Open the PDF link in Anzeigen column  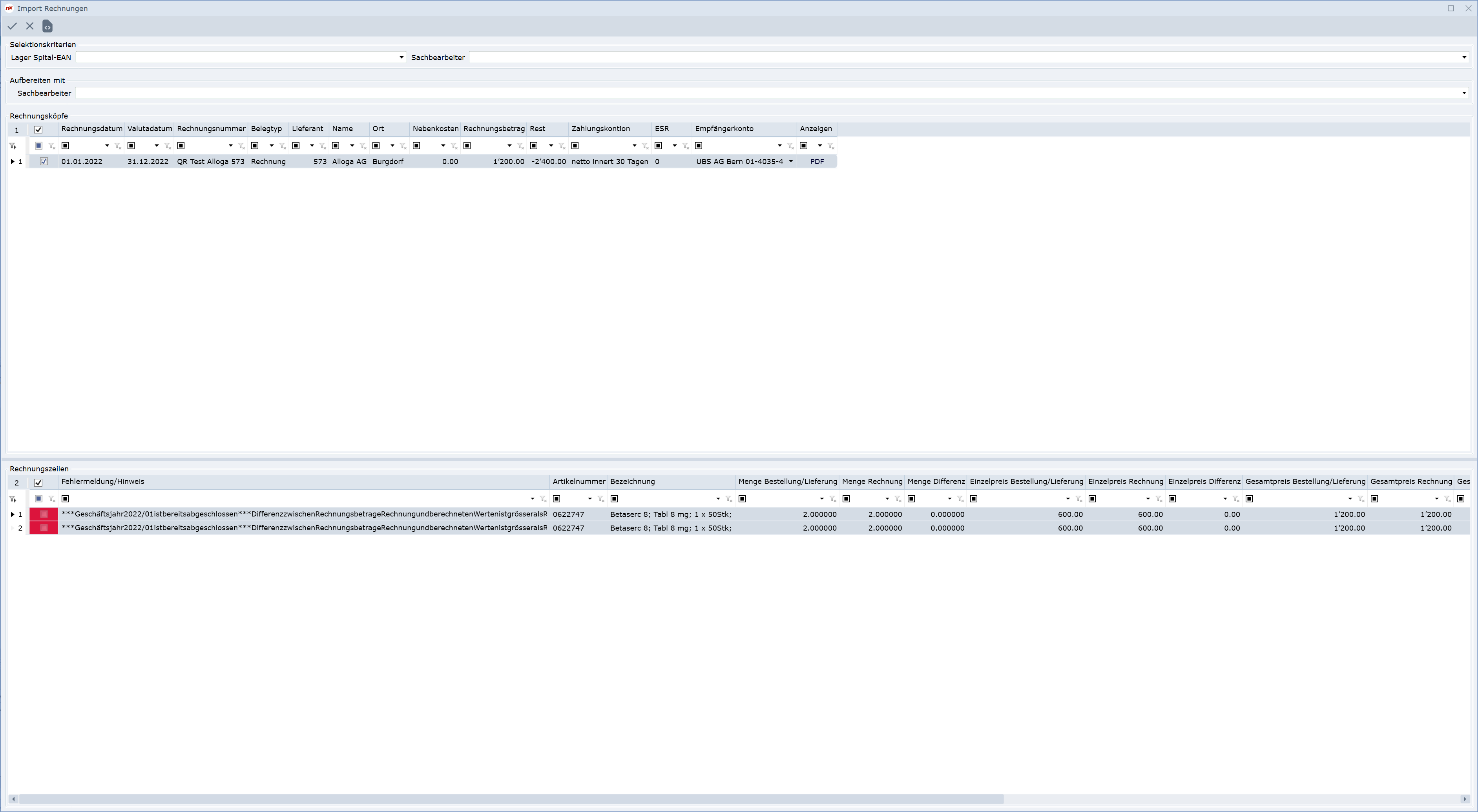(816, 161)
